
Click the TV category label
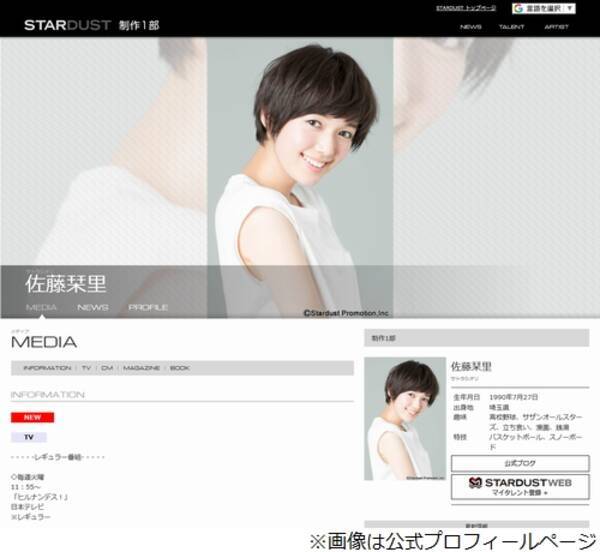click(x=29, y=437)
